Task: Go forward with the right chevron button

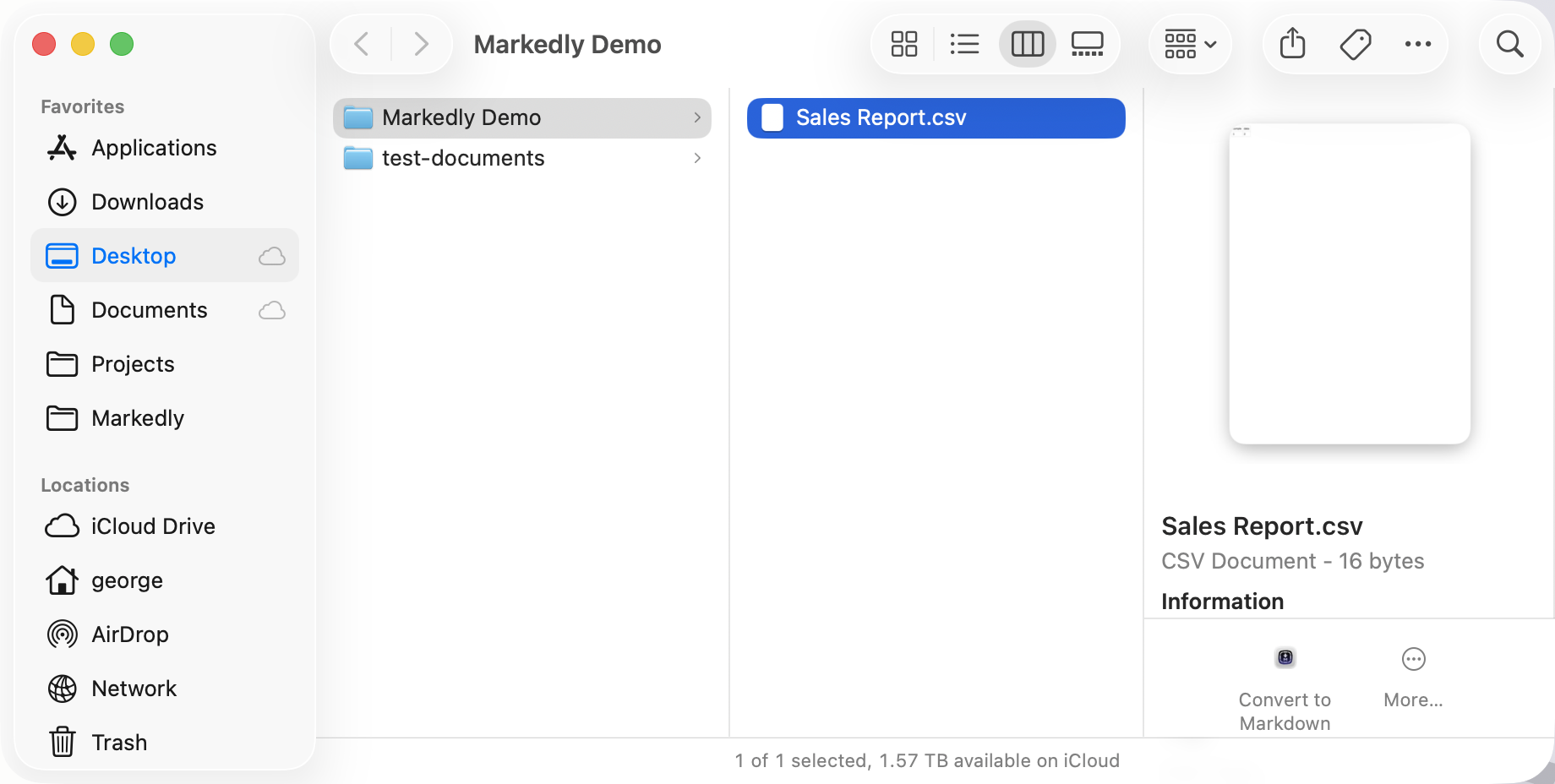Action: (421, 44)
